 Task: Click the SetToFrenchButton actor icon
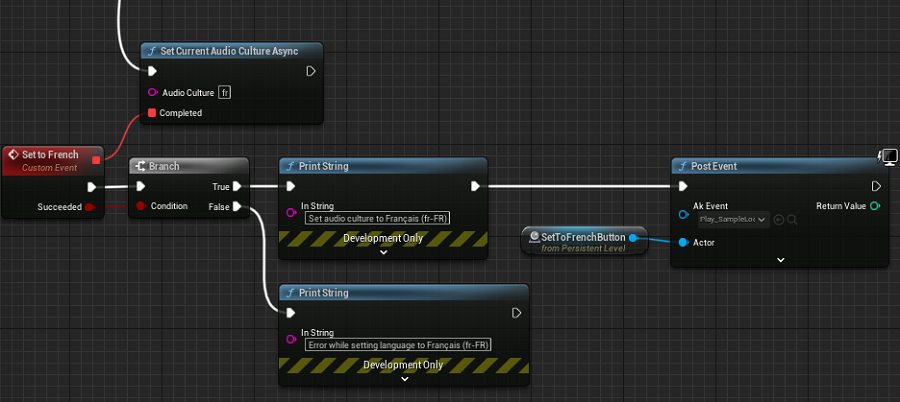click(x=534, y=237)
